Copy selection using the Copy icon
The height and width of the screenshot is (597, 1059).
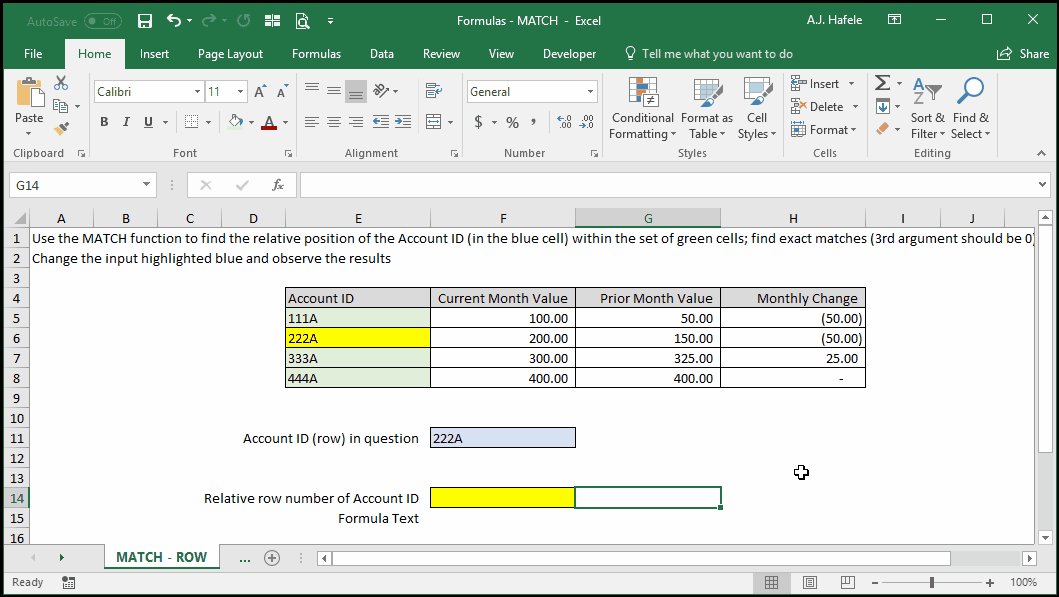(60, 106)
